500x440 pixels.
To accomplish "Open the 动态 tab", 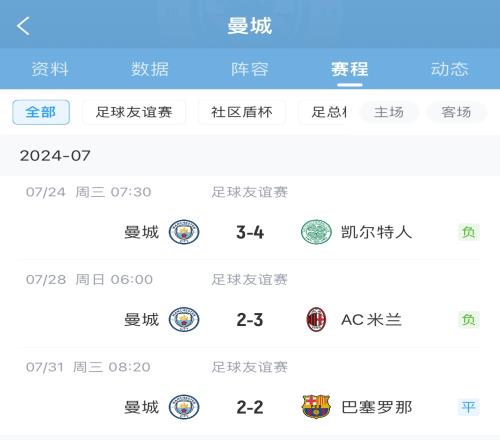I will coord(450,69).
